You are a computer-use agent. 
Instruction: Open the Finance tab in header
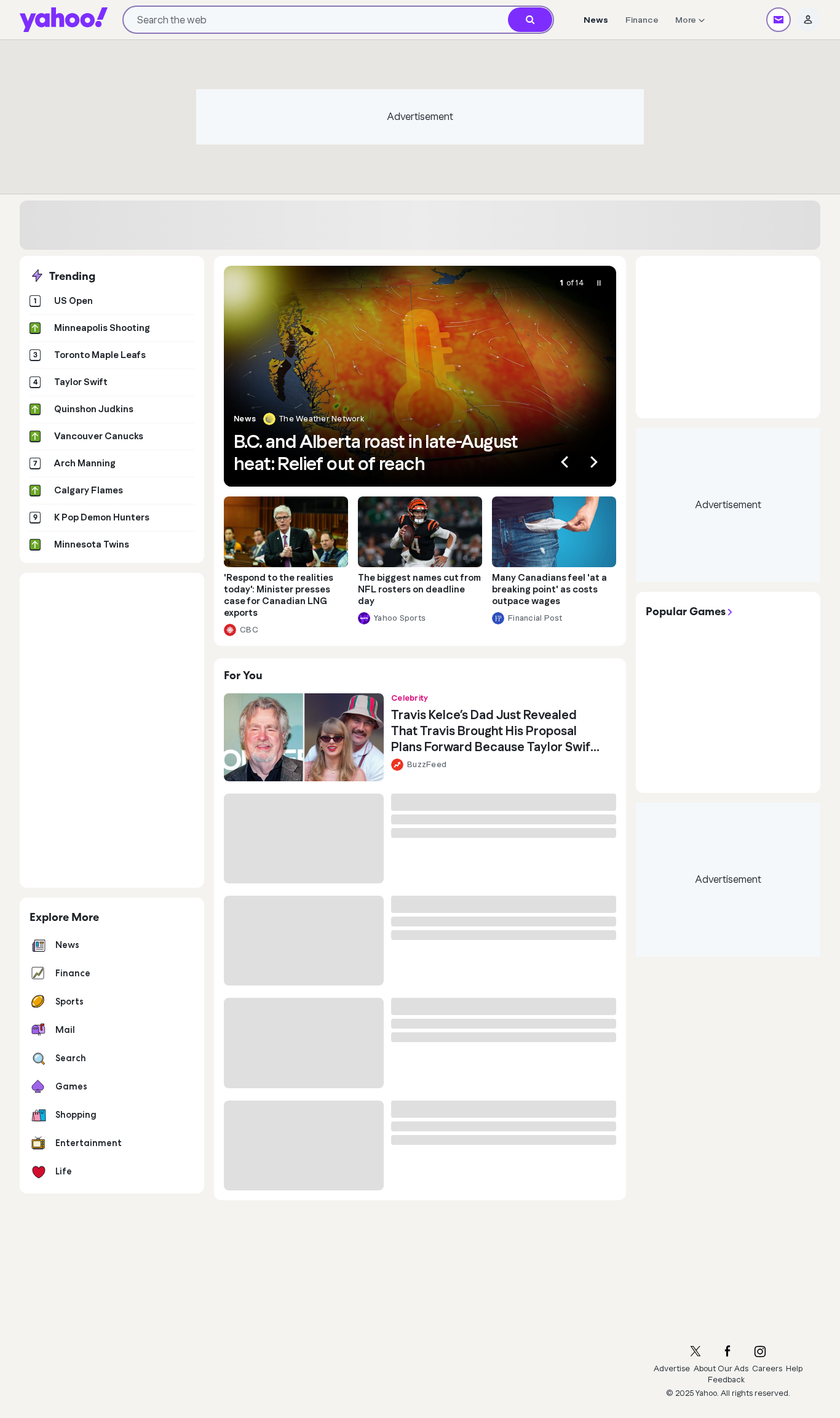[641, 20]
